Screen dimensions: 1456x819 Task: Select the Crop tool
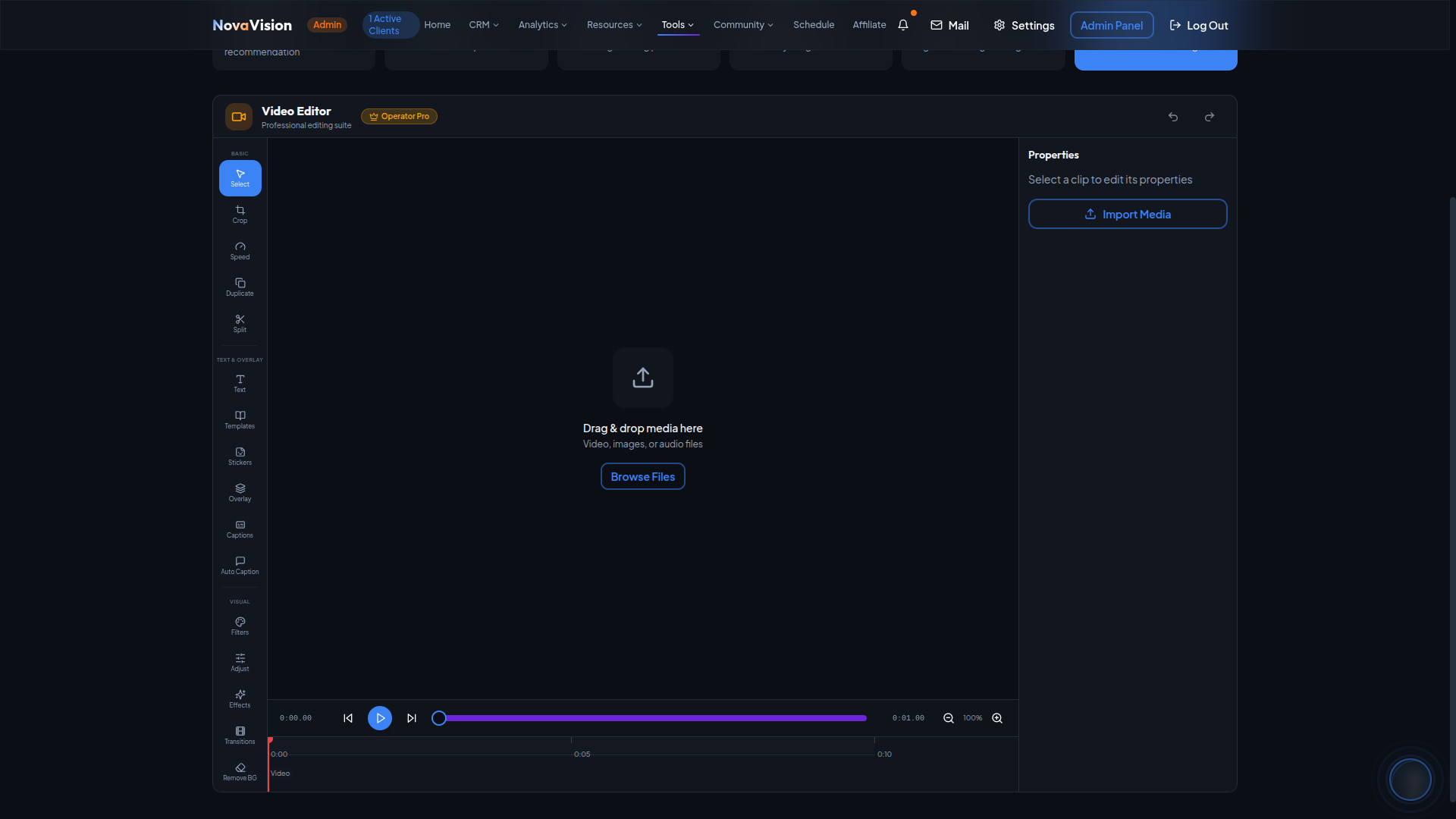click(240, 215)
